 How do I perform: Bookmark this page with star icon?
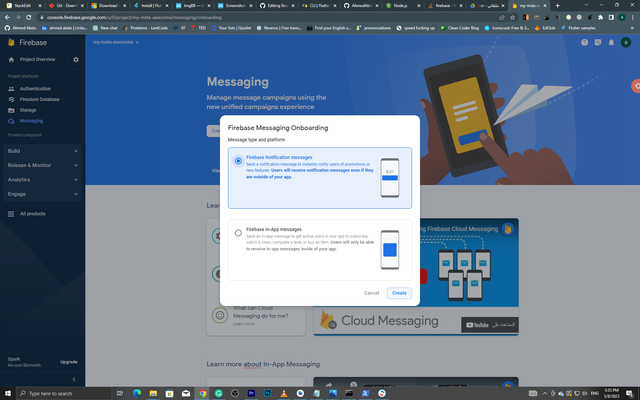[513, 18]
